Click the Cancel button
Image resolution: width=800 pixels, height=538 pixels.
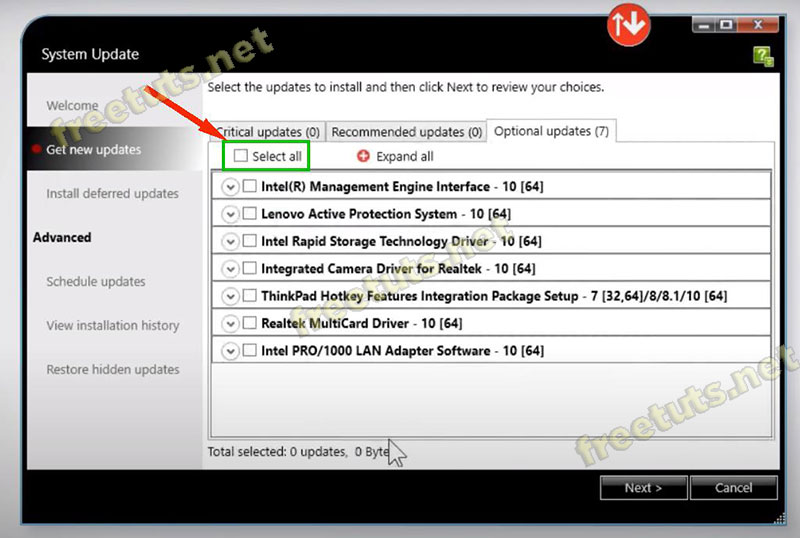coord(734,487)
